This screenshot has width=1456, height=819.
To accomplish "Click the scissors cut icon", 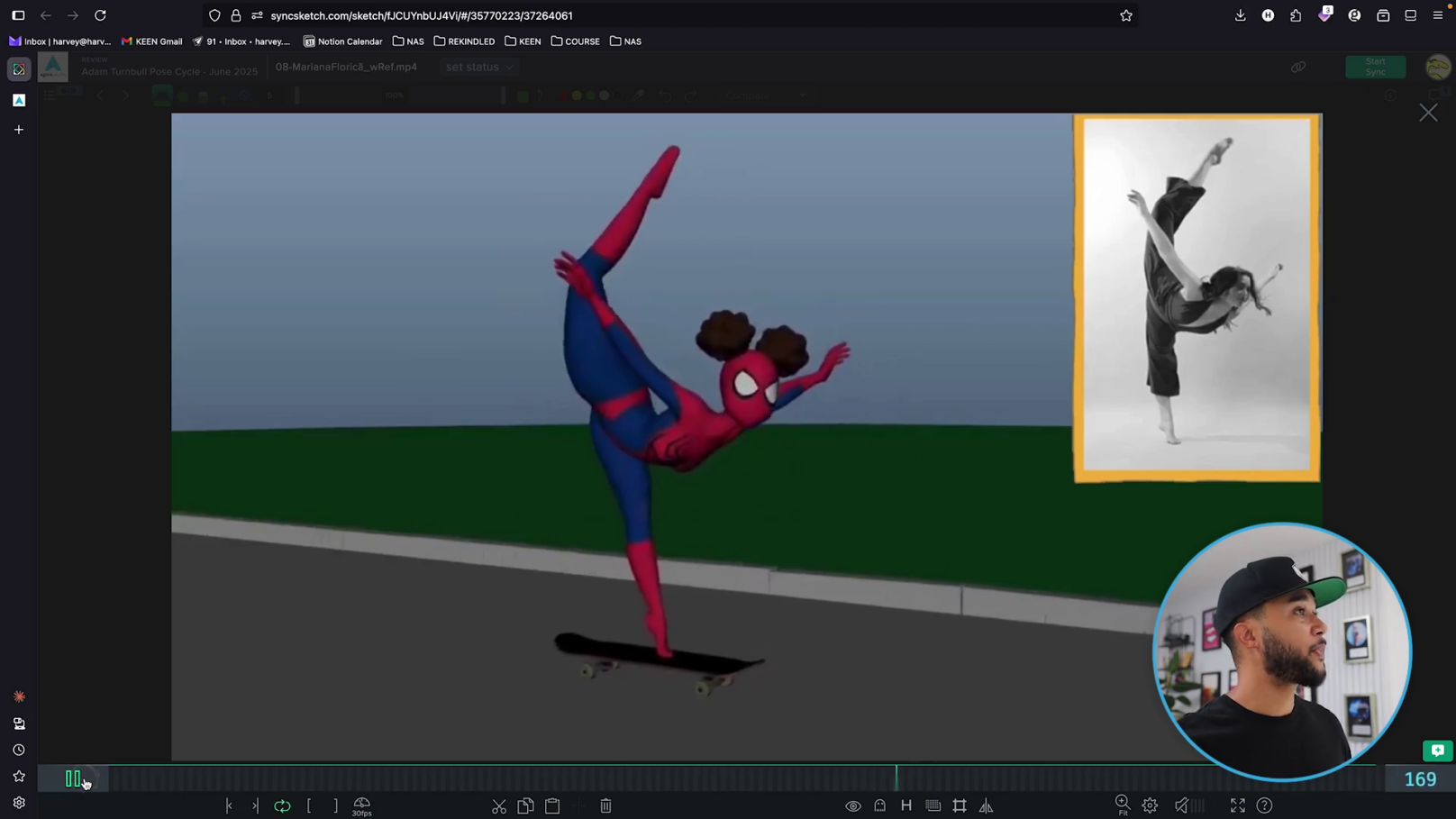I will click(499, 805).
